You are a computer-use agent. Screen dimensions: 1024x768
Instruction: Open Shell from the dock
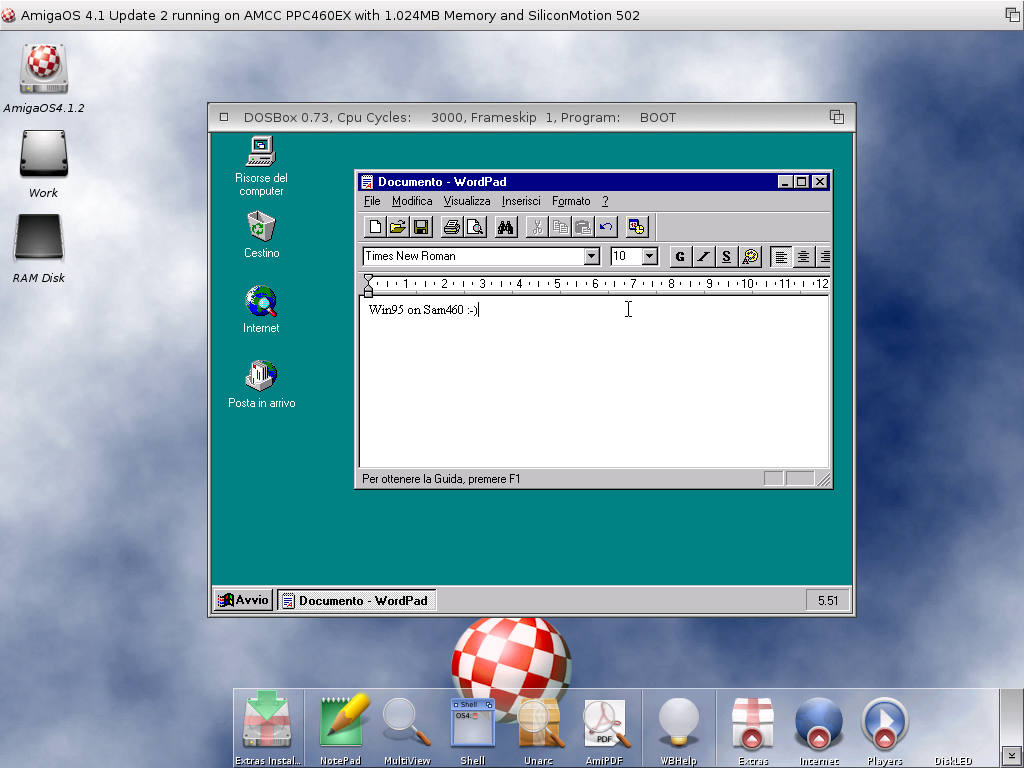click(x=472, y=731)
